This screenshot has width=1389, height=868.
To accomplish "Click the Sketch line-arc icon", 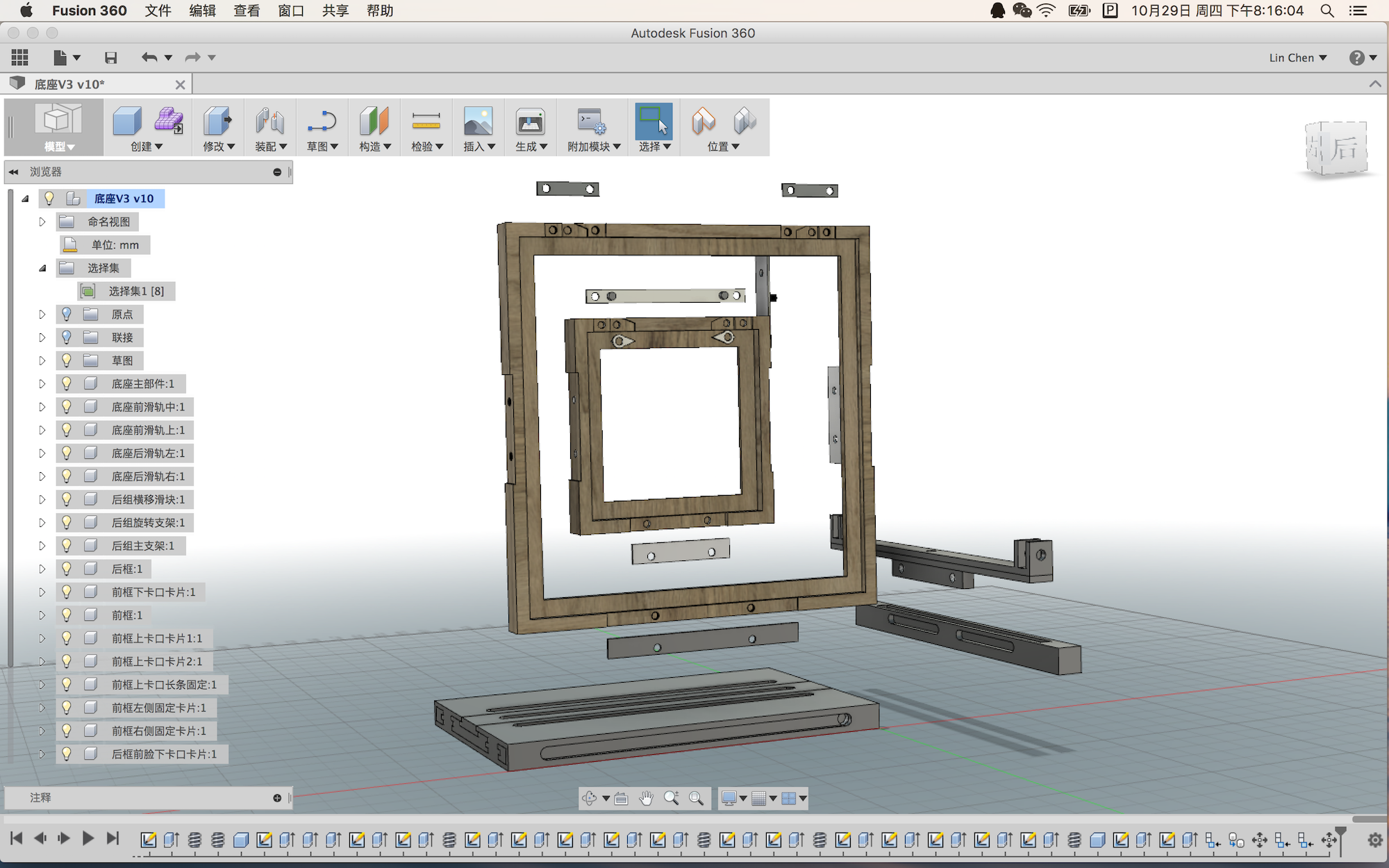I will tap(322, 121).
